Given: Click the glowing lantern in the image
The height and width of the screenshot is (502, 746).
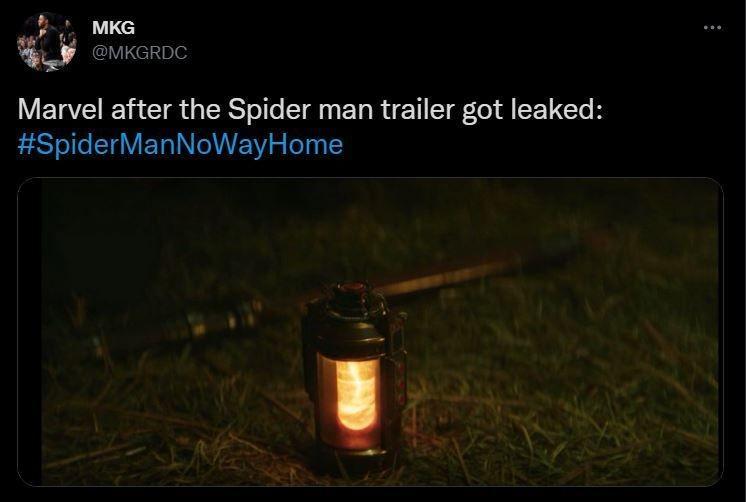Looking at the screenshot, I should pos(354,376).
